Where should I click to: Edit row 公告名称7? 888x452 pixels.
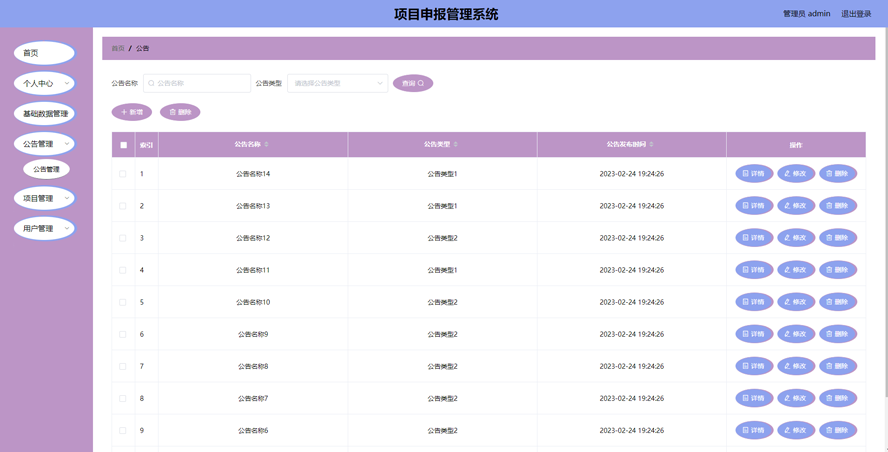pos(796,398)
